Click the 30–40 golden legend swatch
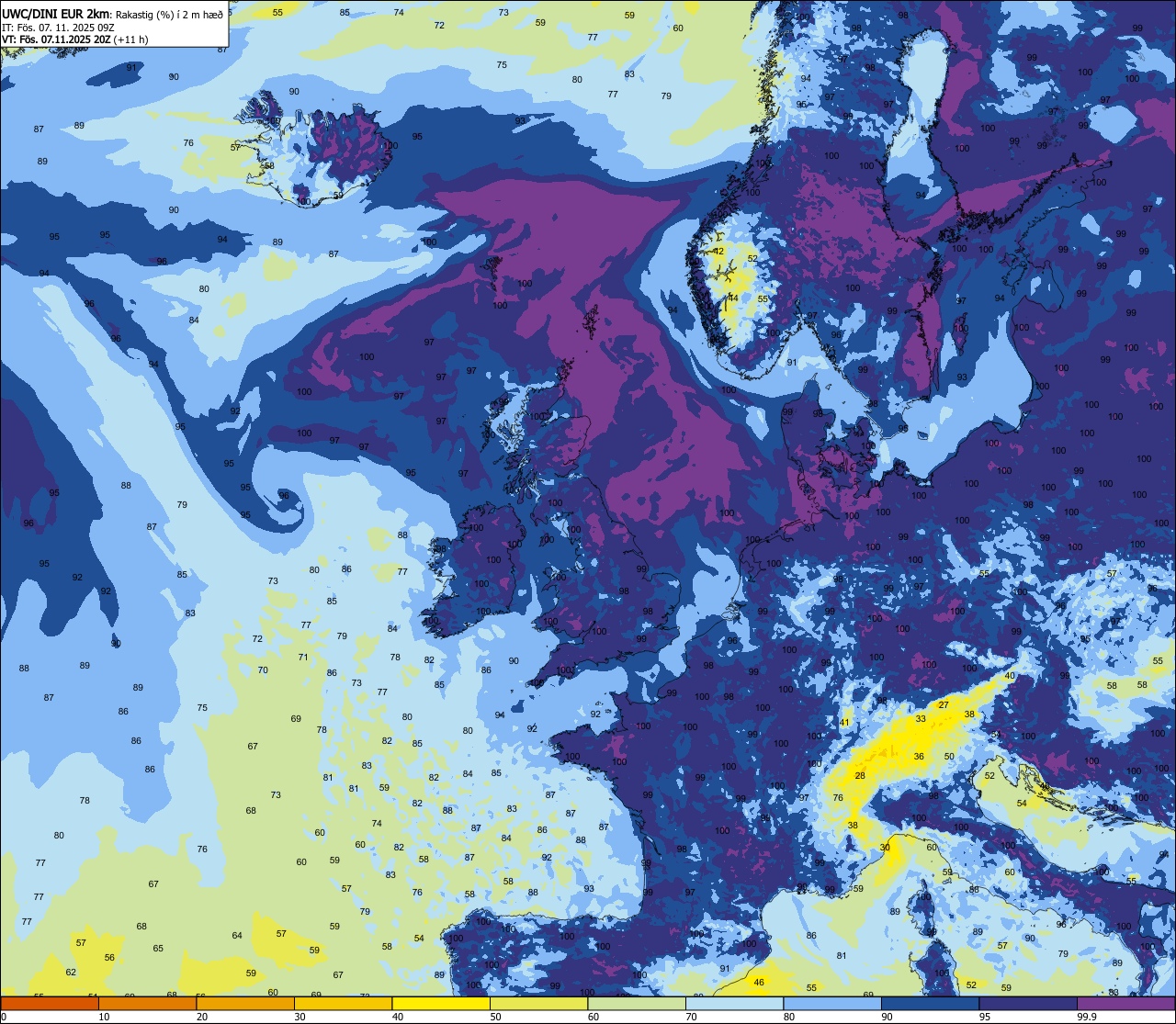The image size is (1176, 1024). point(344,1003)
